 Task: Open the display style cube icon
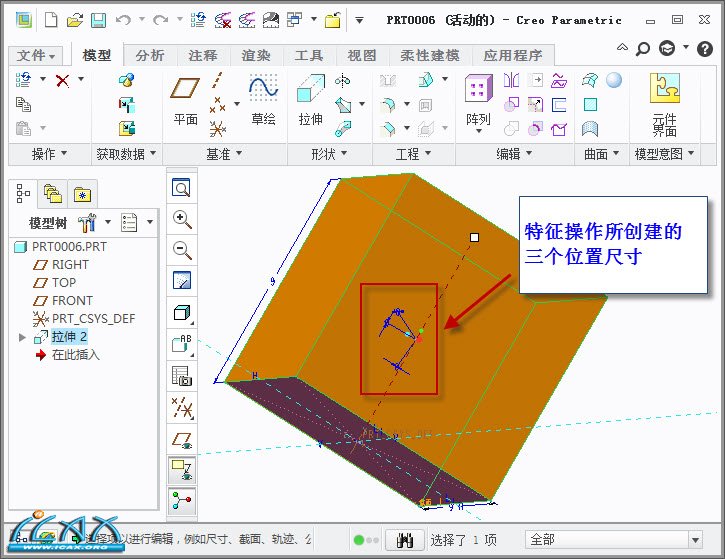pos(181,313)
